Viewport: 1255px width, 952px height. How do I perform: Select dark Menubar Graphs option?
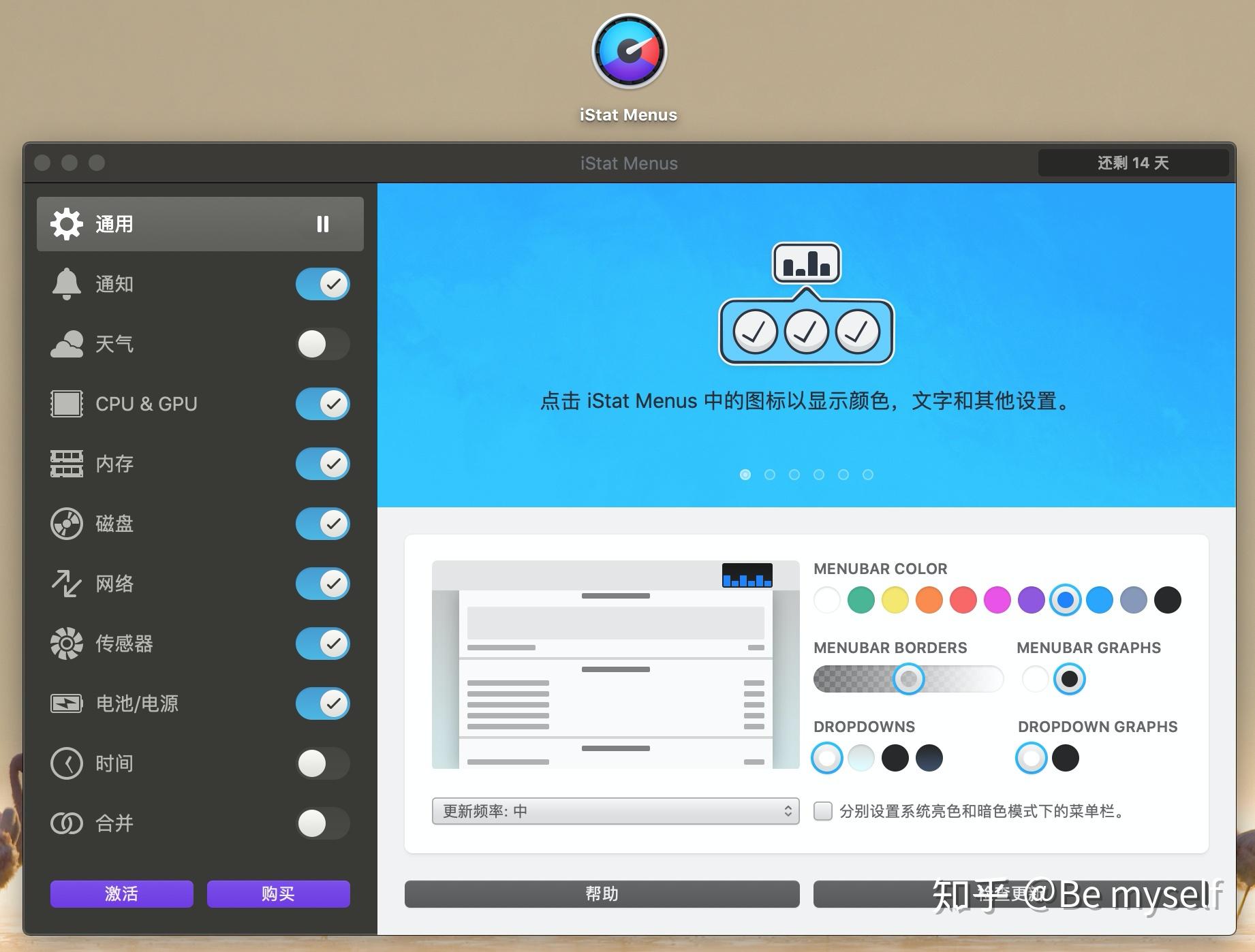[x=1070, y=679]
